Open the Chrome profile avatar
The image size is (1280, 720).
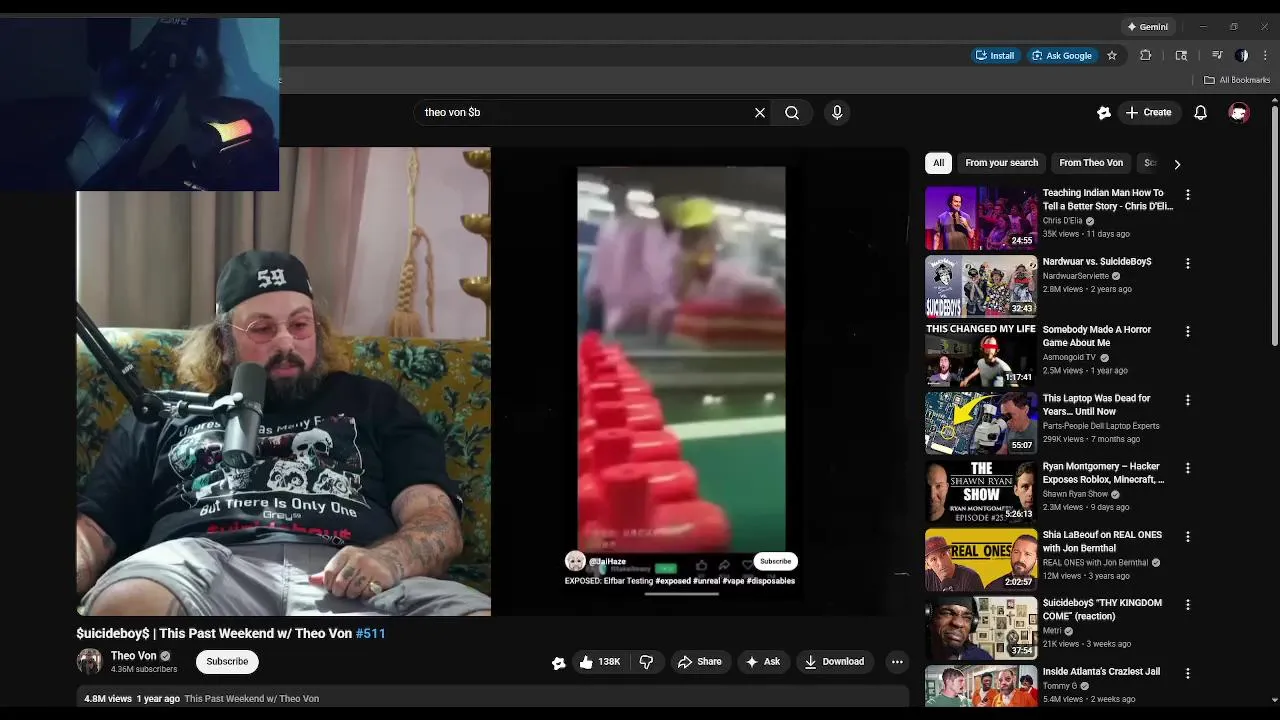pyautogui.click(x=1242, y=56)
